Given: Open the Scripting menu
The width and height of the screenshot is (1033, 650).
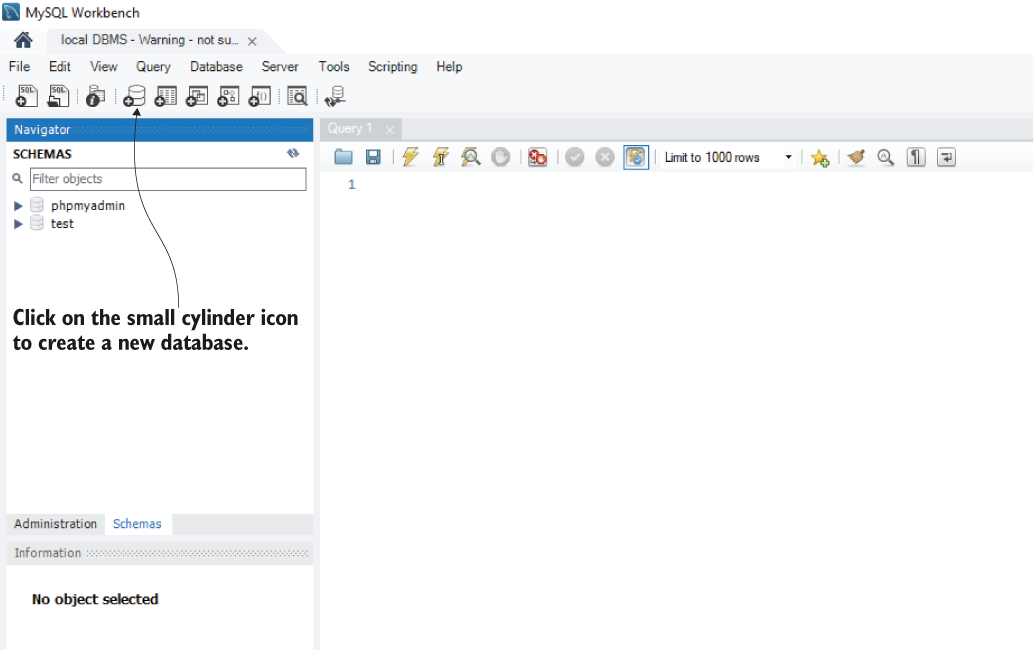Looking at the screenshot, I should pos(392,67).
